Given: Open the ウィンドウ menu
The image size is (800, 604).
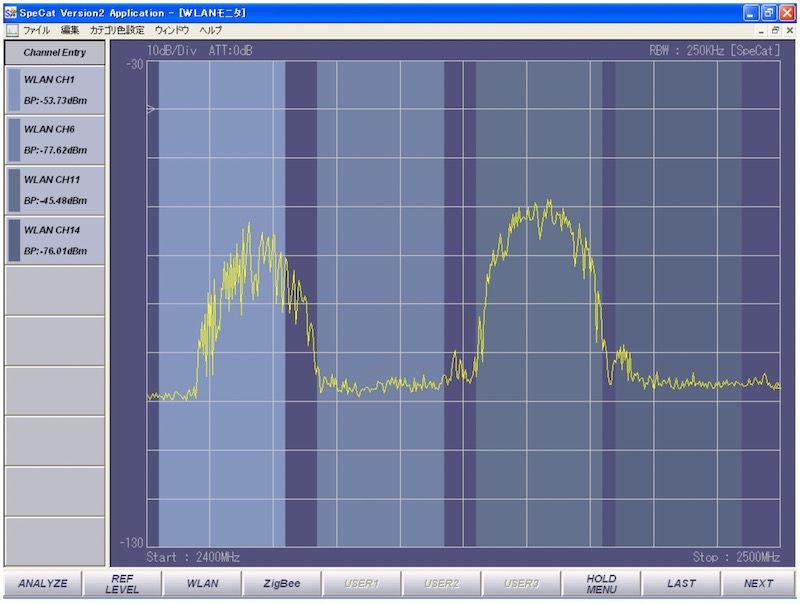Looking at the screenshot, I should point(172,30).
